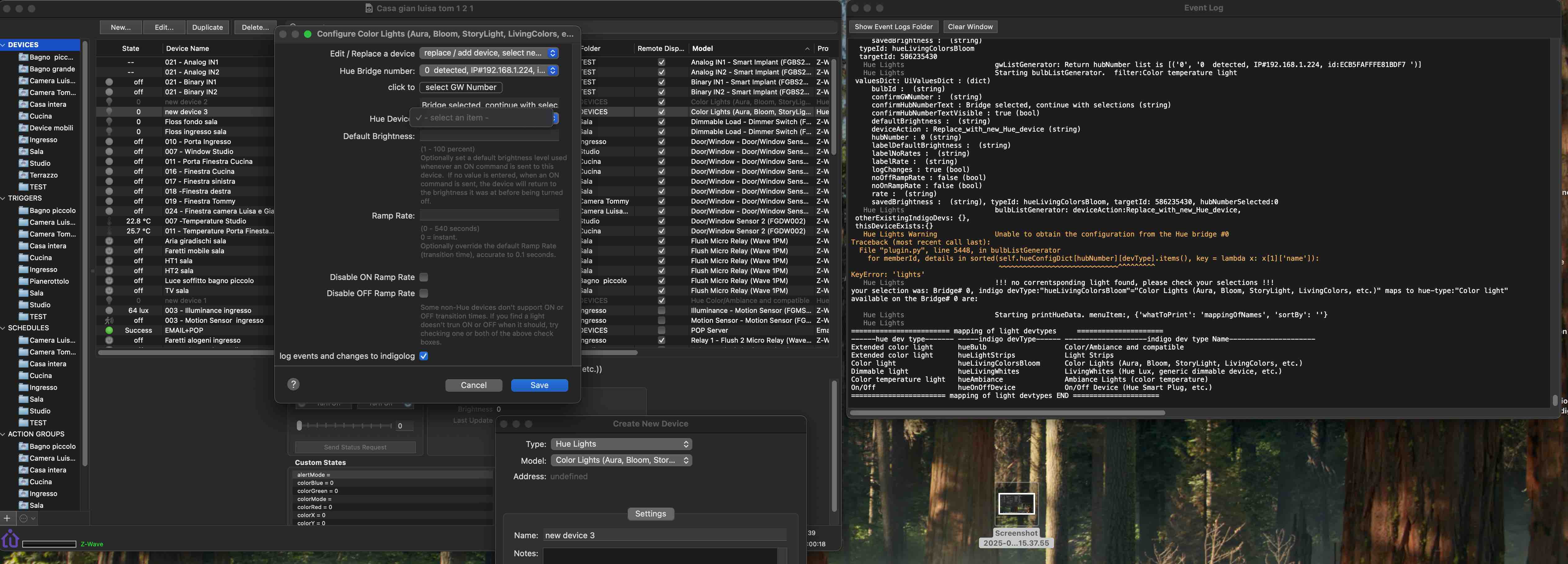Open the Model dropdown in Create New Device

[x=621, y=460]
